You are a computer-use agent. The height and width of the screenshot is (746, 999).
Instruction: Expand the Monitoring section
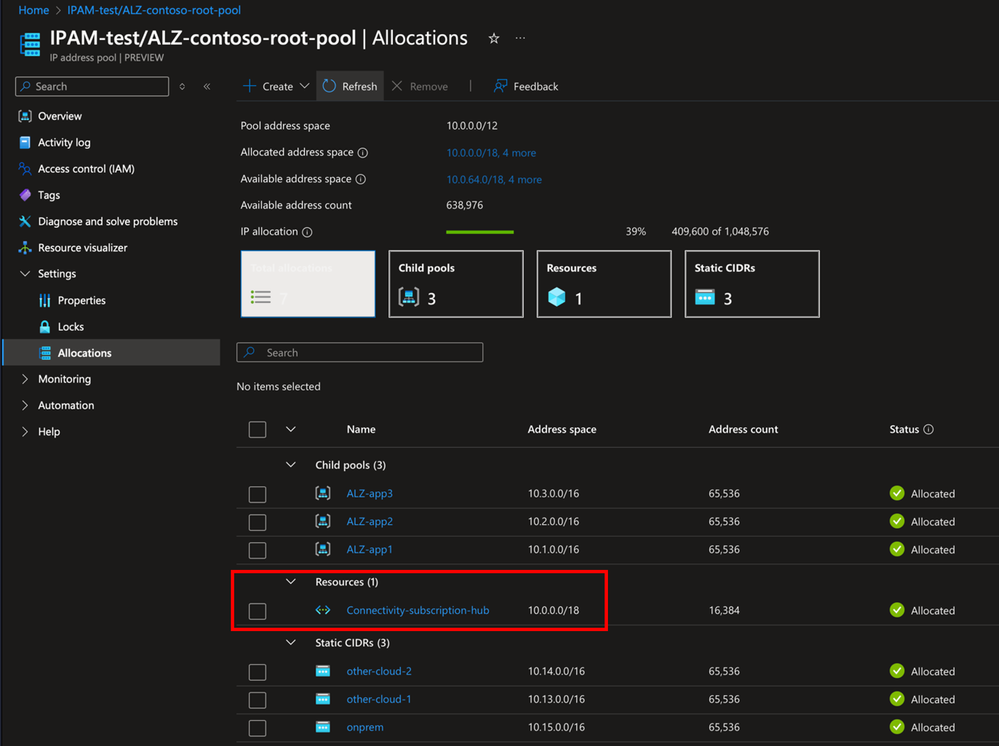[x=25, y=379]
